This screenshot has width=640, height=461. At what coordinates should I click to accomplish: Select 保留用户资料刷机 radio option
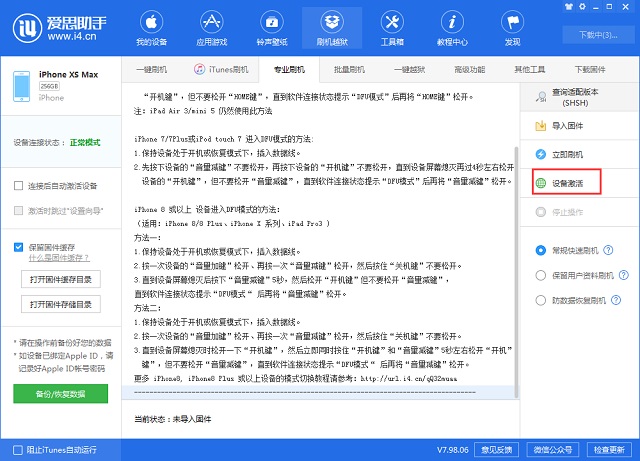(540, 276)
